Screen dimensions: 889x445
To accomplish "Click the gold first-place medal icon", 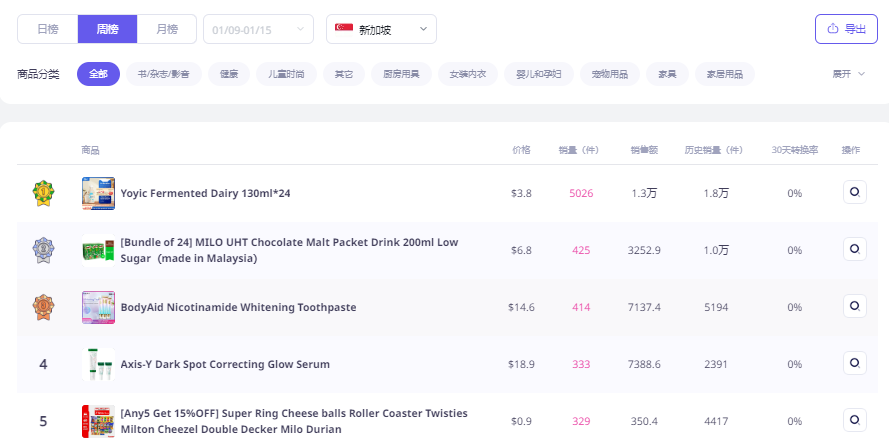I will 43,193.
